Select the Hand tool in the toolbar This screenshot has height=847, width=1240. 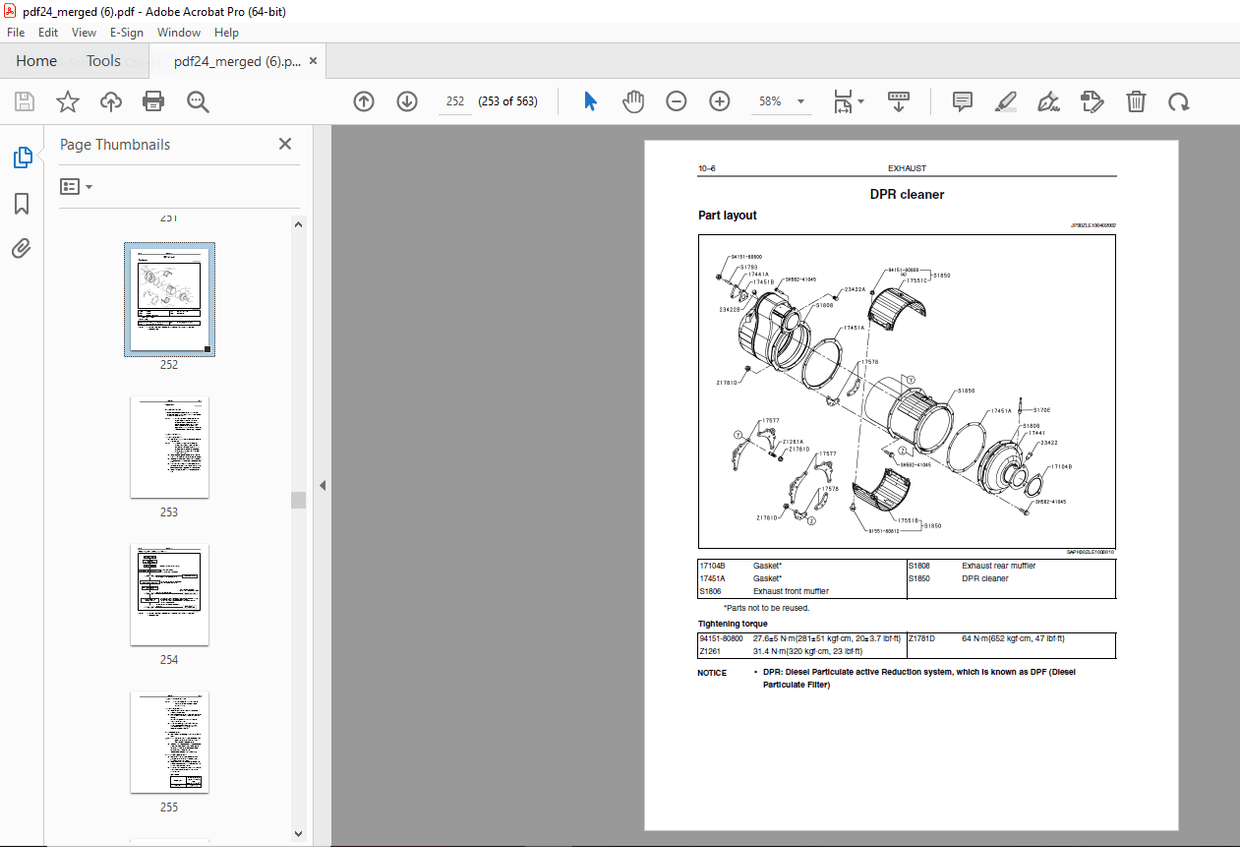click(633, 101)
